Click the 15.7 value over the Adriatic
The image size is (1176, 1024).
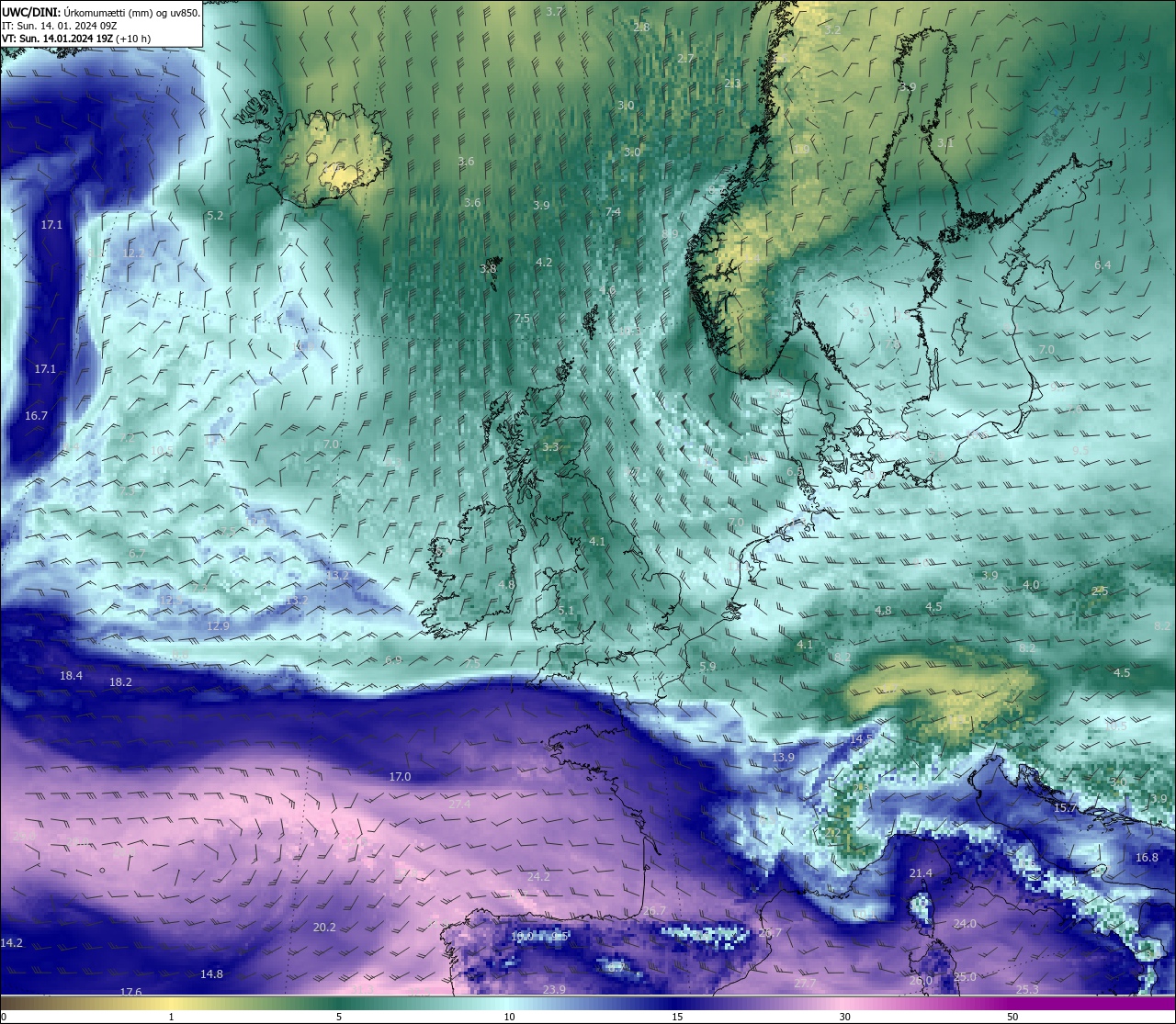(x=1065, y=808)
